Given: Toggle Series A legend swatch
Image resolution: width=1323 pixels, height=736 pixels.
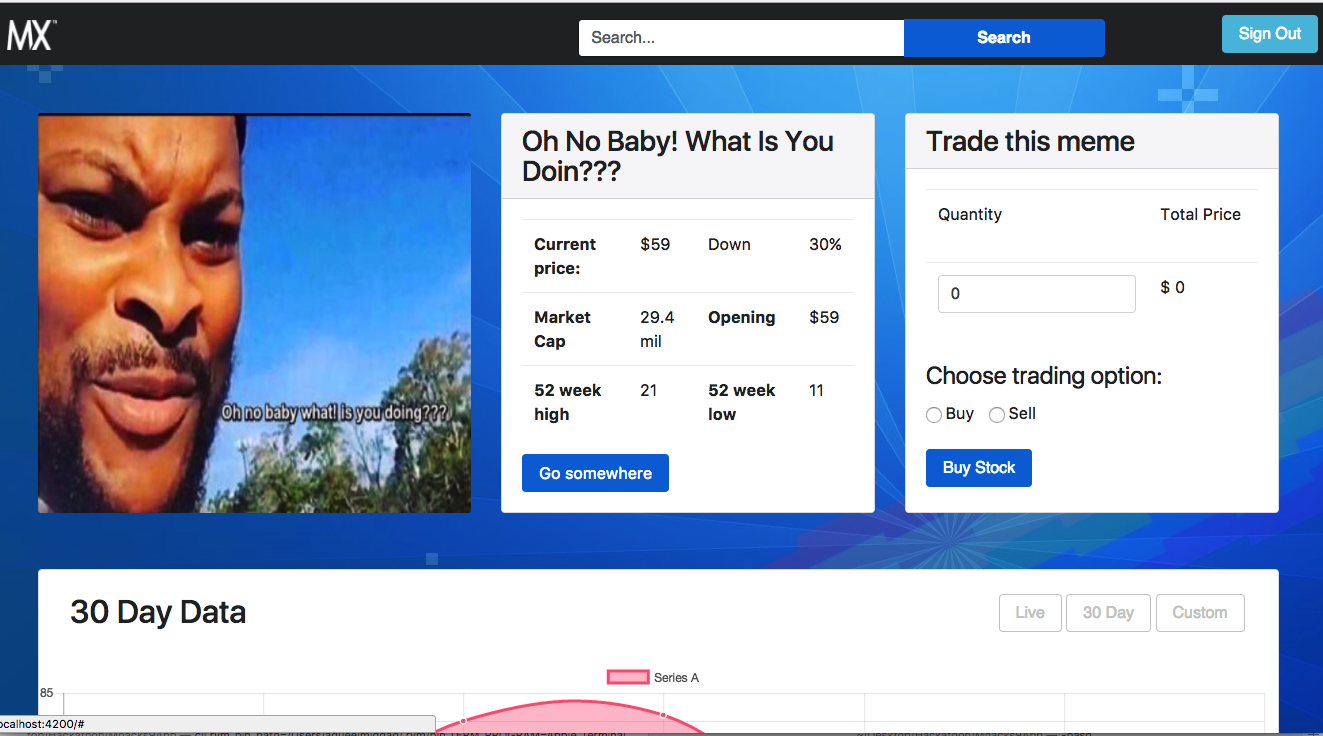Looking at the screenshot, I should coord(628,678).
